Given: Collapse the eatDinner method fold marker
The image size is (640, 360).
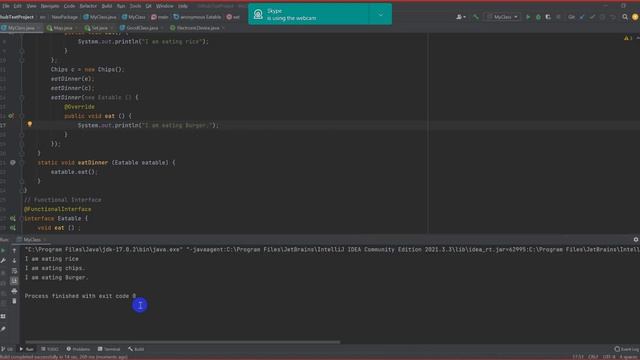Looking at the screenshot, I should coord(22,162).
